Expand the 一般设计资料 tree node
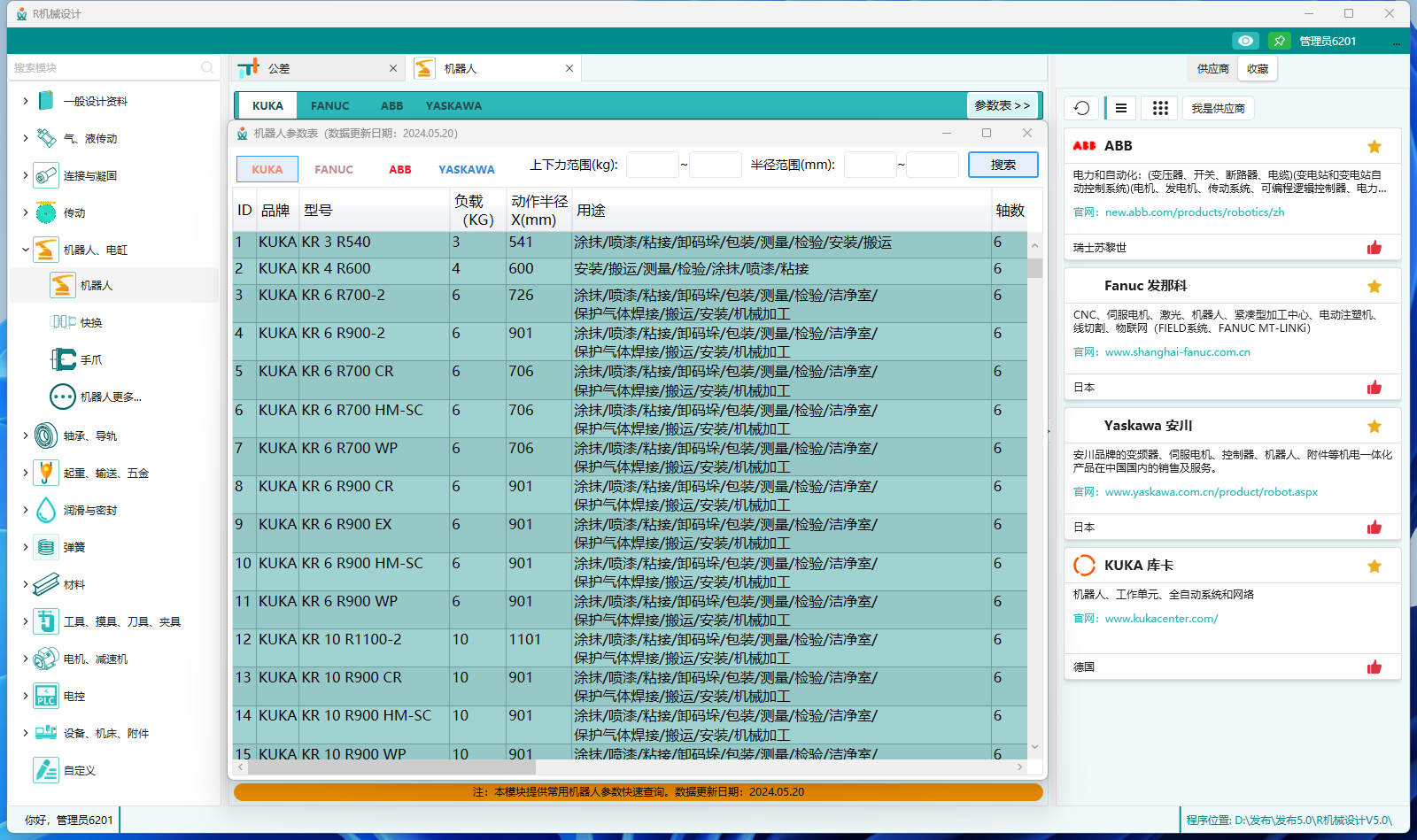Image resolution: width=1417 pixels, height=840 pixels. [25, 101]
